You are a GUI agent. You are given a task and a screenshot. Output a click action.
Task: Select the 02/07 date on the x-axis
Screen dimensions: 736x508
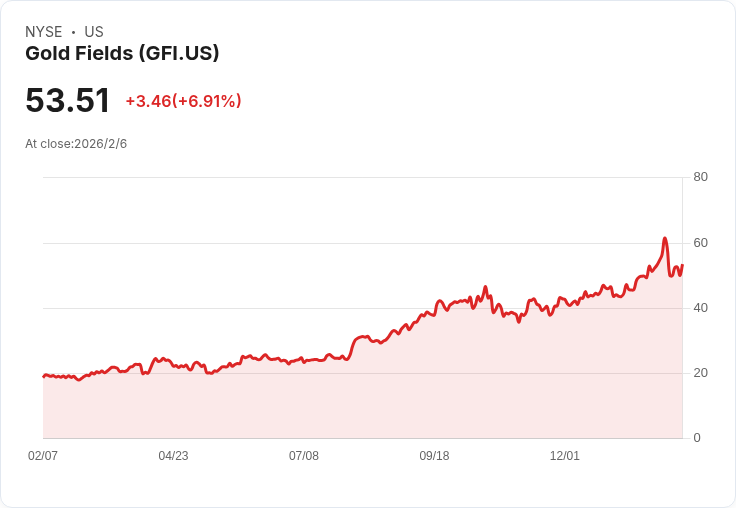coord(43,456)
